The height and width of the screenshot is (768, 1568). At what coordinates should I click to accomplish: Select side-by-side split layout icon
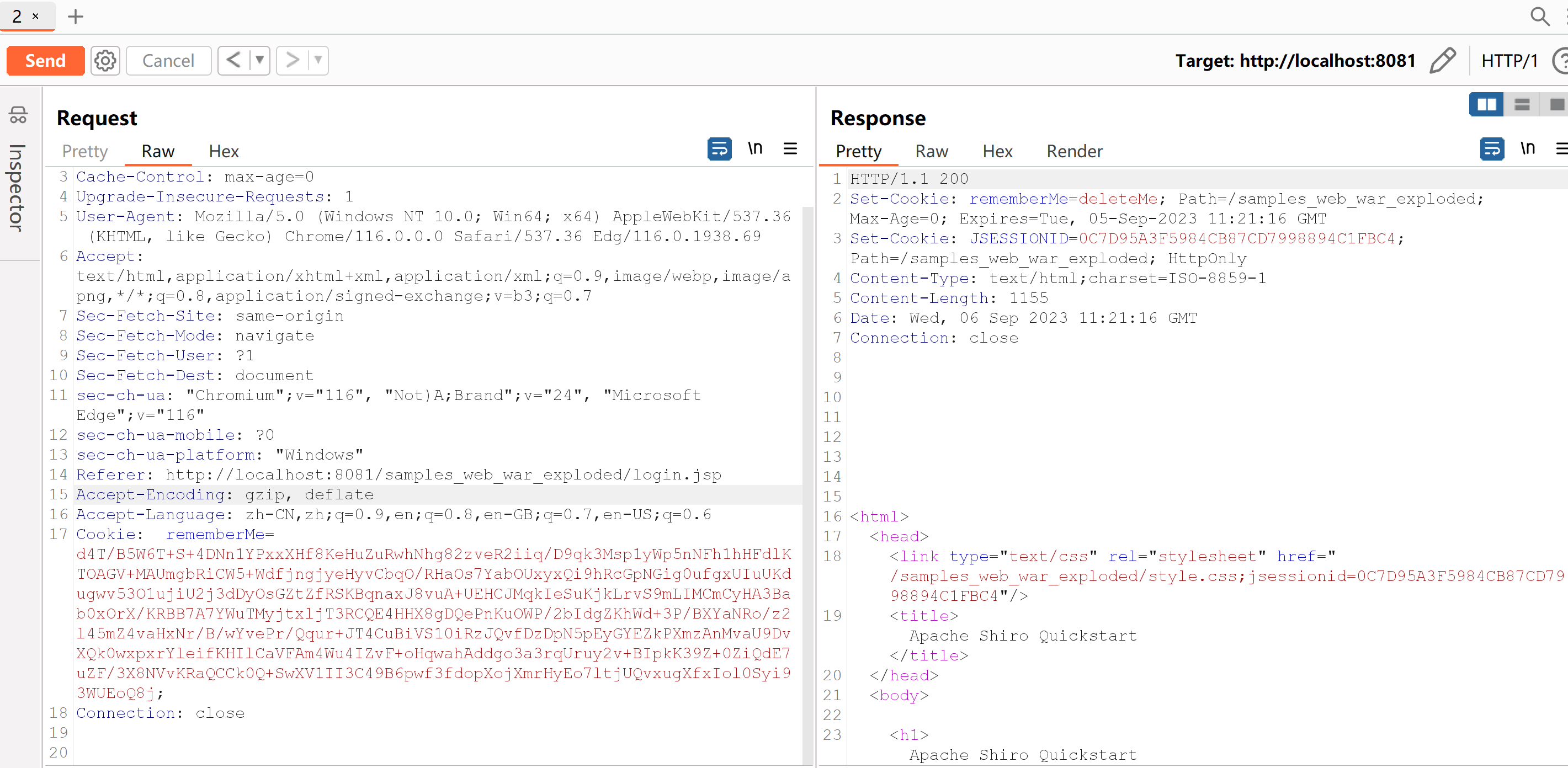point(1486,105)
